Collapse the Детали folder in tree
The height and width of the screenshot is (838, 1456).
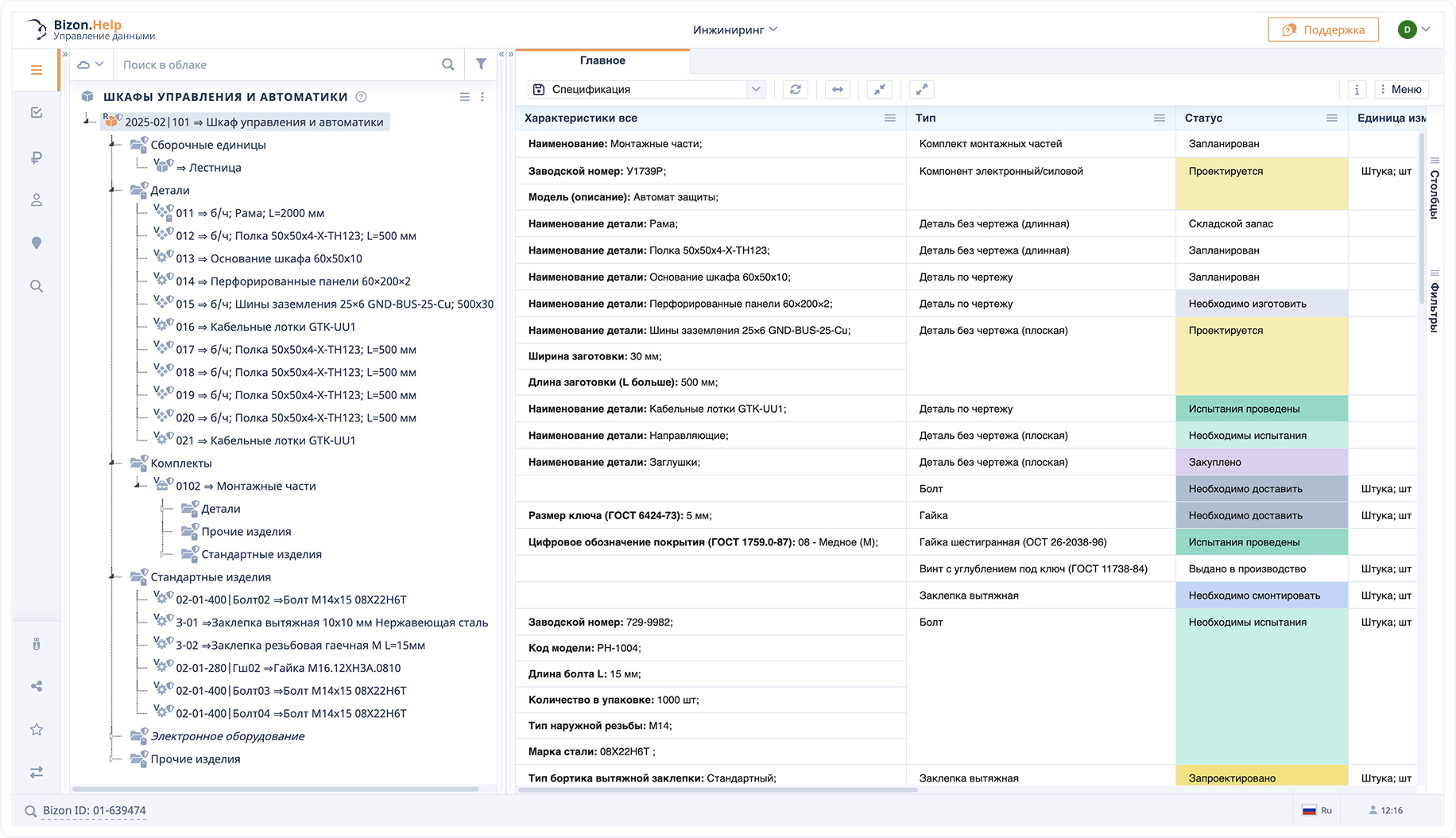pyautogui.click(x=113, y=190)
